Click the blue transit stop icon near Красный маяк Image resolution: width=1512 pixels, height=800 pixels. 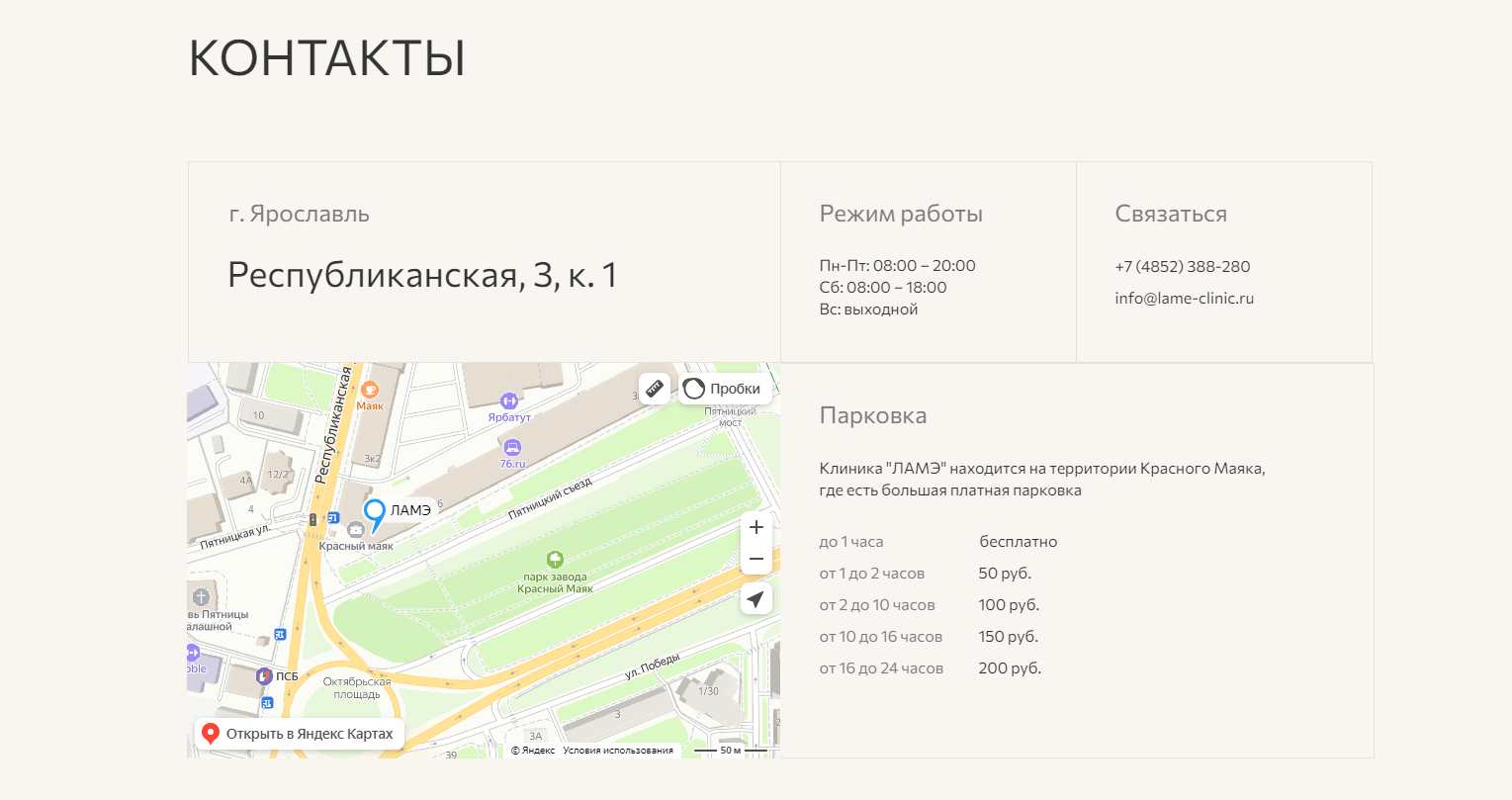tap(333, 517)
